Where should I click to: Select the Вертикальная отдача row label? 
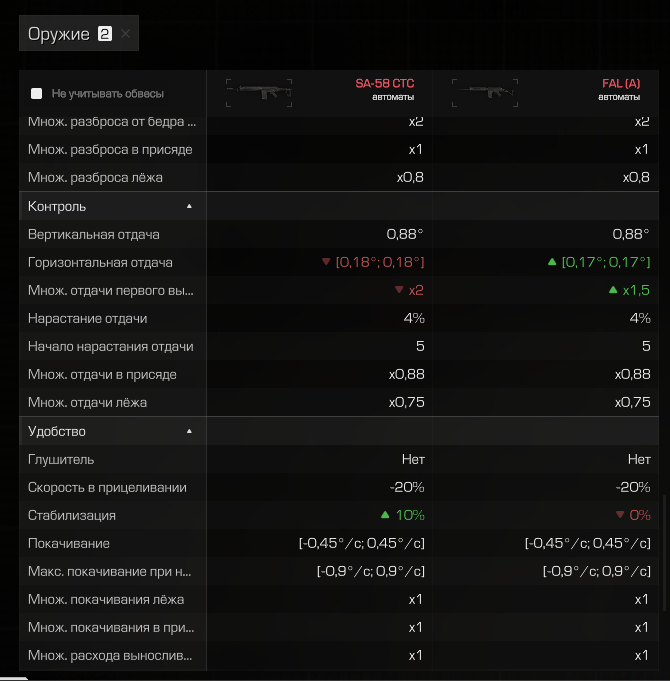click(x=94, y=235)
